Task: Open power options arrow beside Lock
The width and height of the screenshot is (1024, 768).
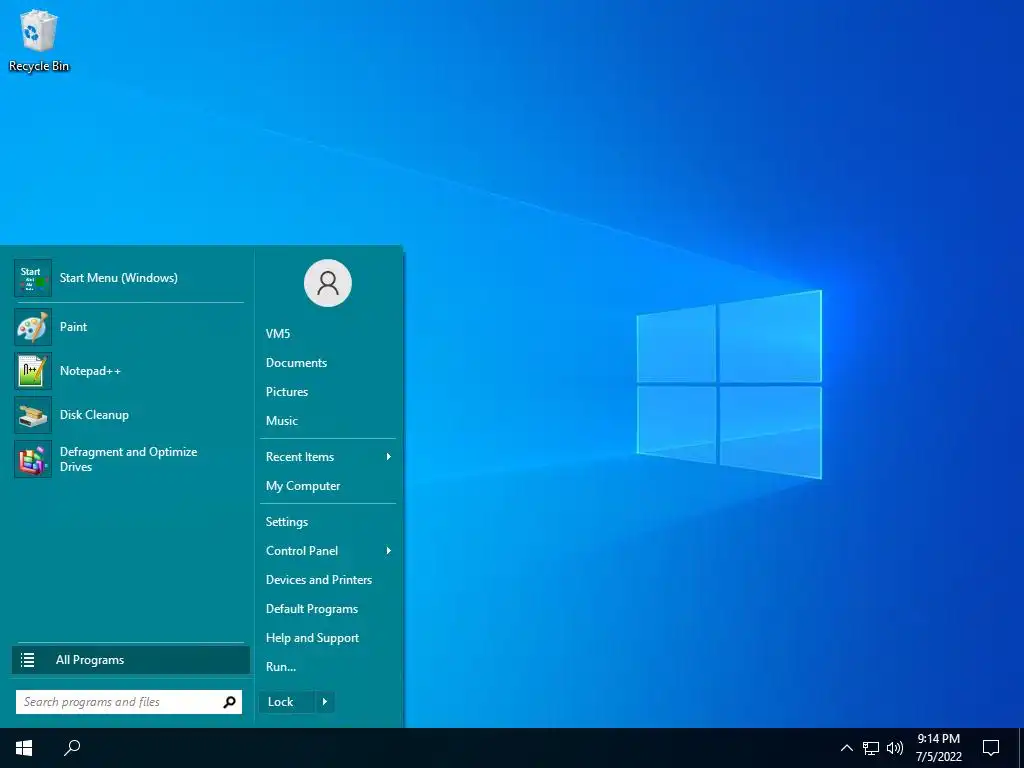Action: point(325,702)
